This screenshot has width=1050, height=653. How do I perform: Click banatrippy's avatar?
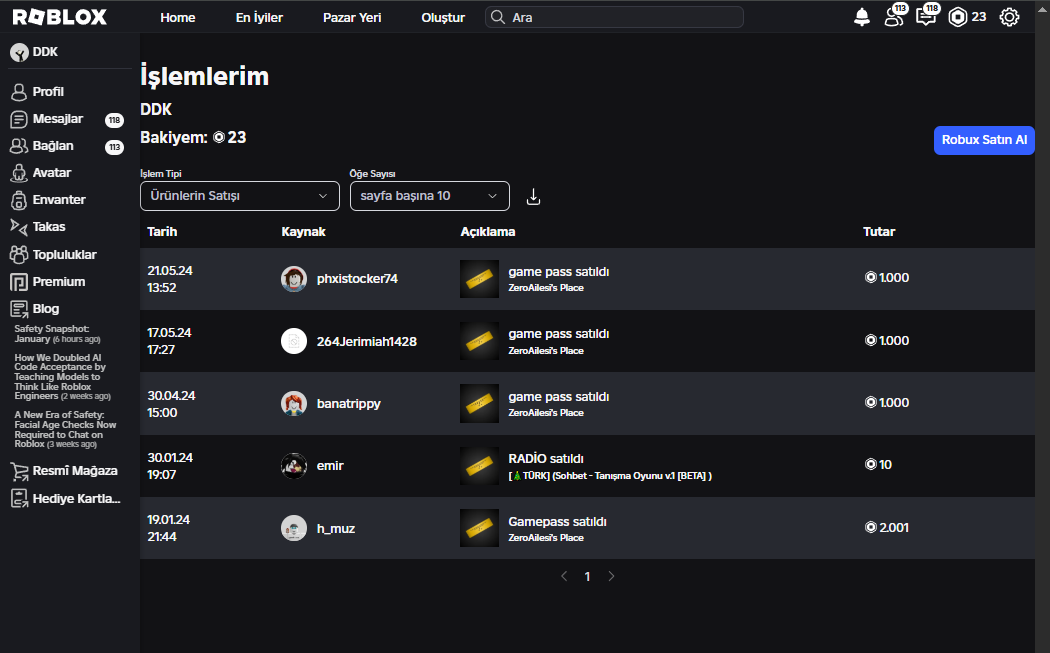tap(294, 404)
